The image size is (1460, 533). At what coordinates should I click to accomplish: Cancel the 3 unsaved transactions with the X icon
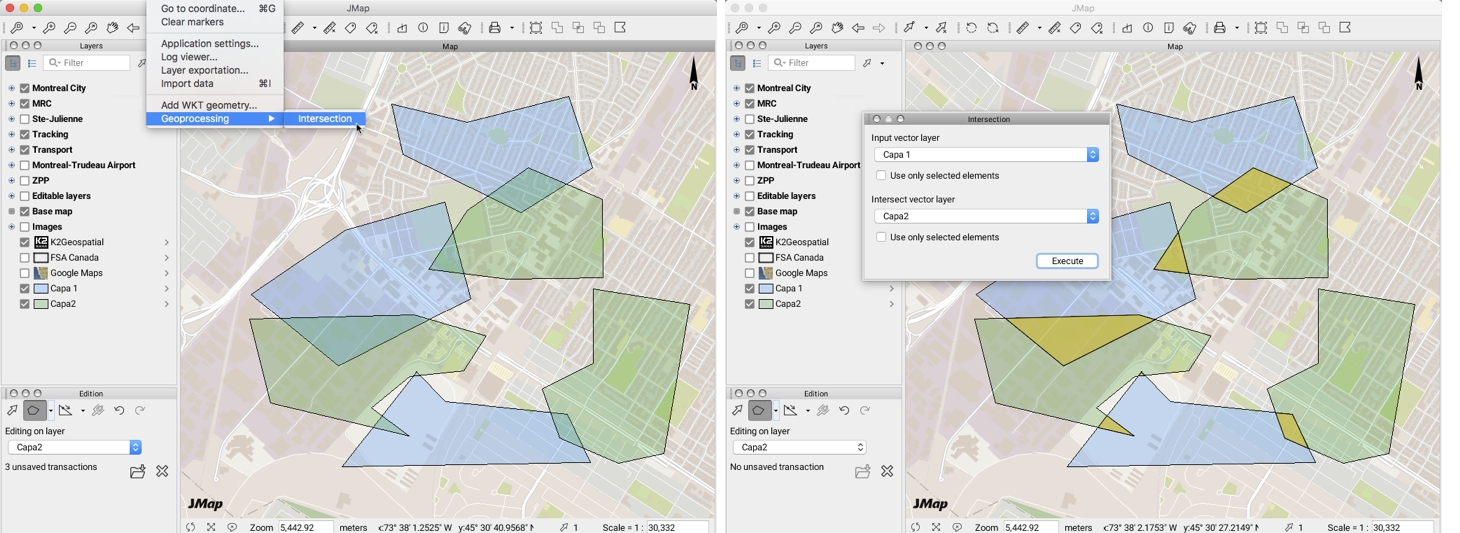[x=163, y=472]
